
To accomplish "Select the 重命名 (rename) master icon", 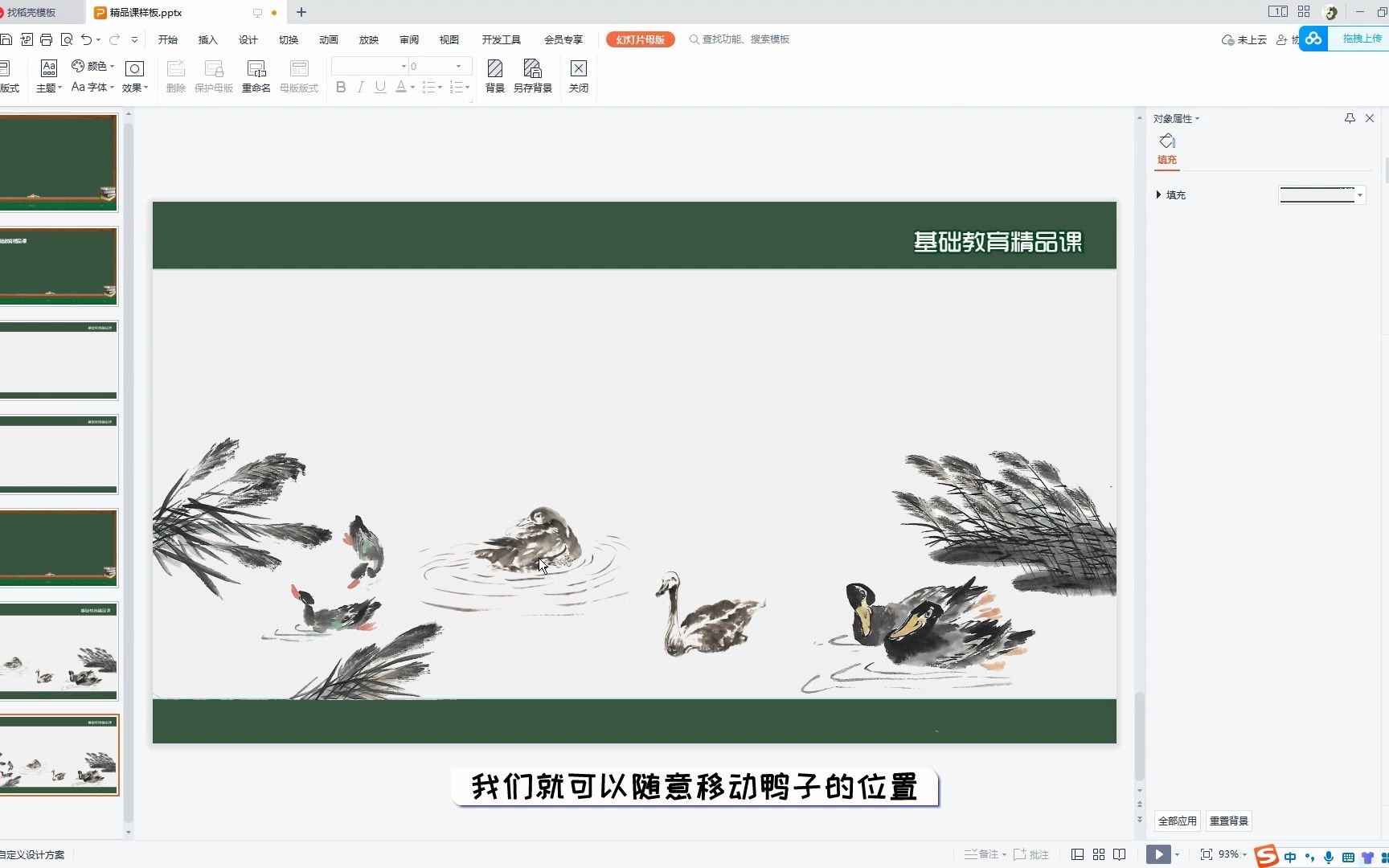I will (x=256, y=76).
